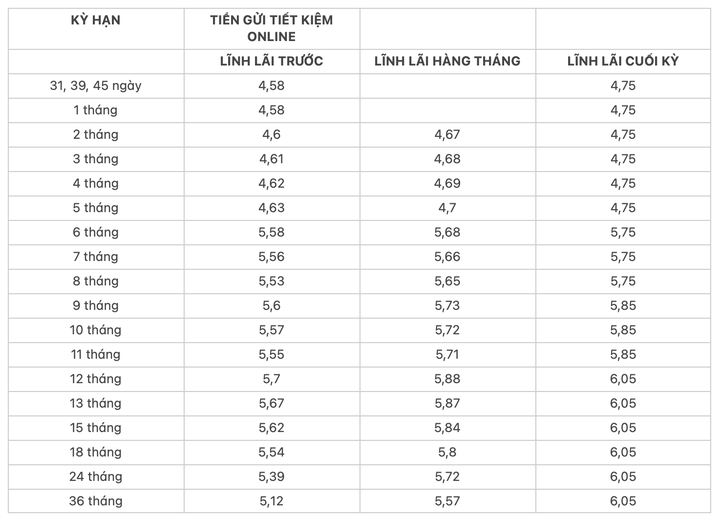Click the 4,63 value in 5 tháng row
Image resolution: width=720 pixels, height=521 pixels.
tap(271, 207)
